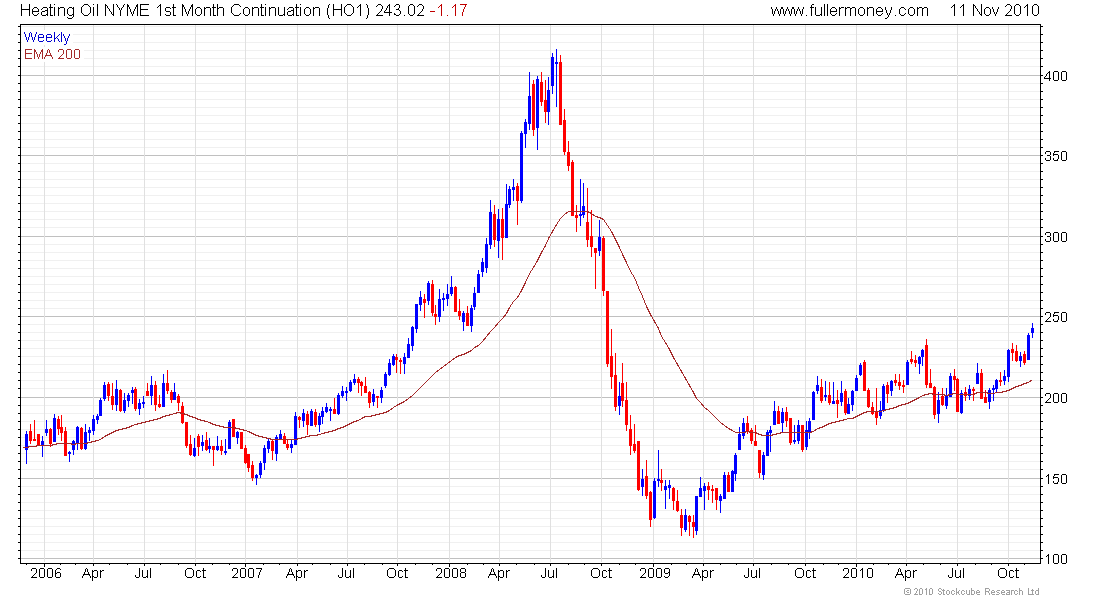Click the price change value -1.17
The width and height of the screenshot is (1100, 600).
[x=448, y=11]
